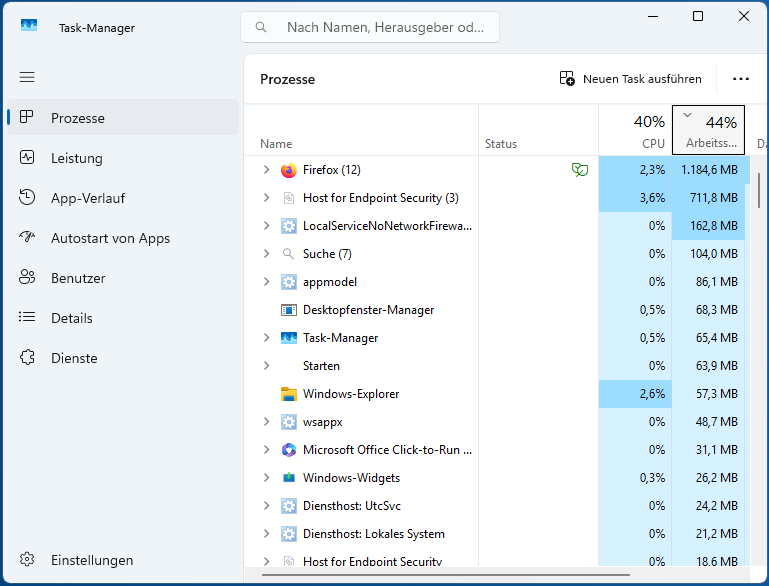Click the appmodel gear icon
This screenshot has height=586, width=769.
click(289, 282)
